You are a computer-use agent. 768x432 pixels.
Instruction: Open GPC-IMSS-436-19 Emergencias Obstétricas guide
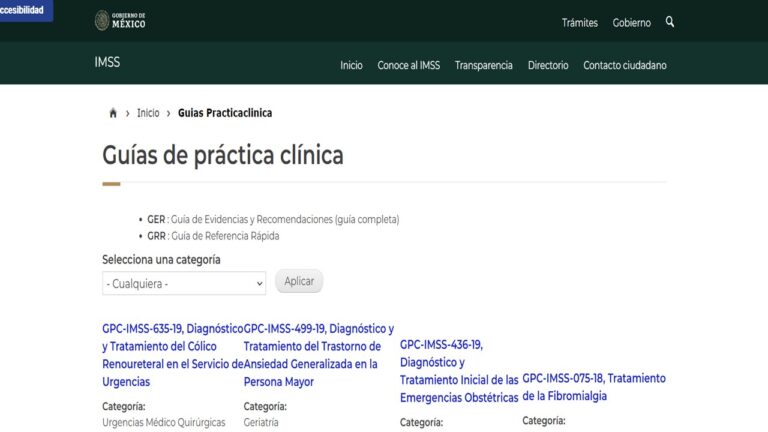[x=459, y=371]
